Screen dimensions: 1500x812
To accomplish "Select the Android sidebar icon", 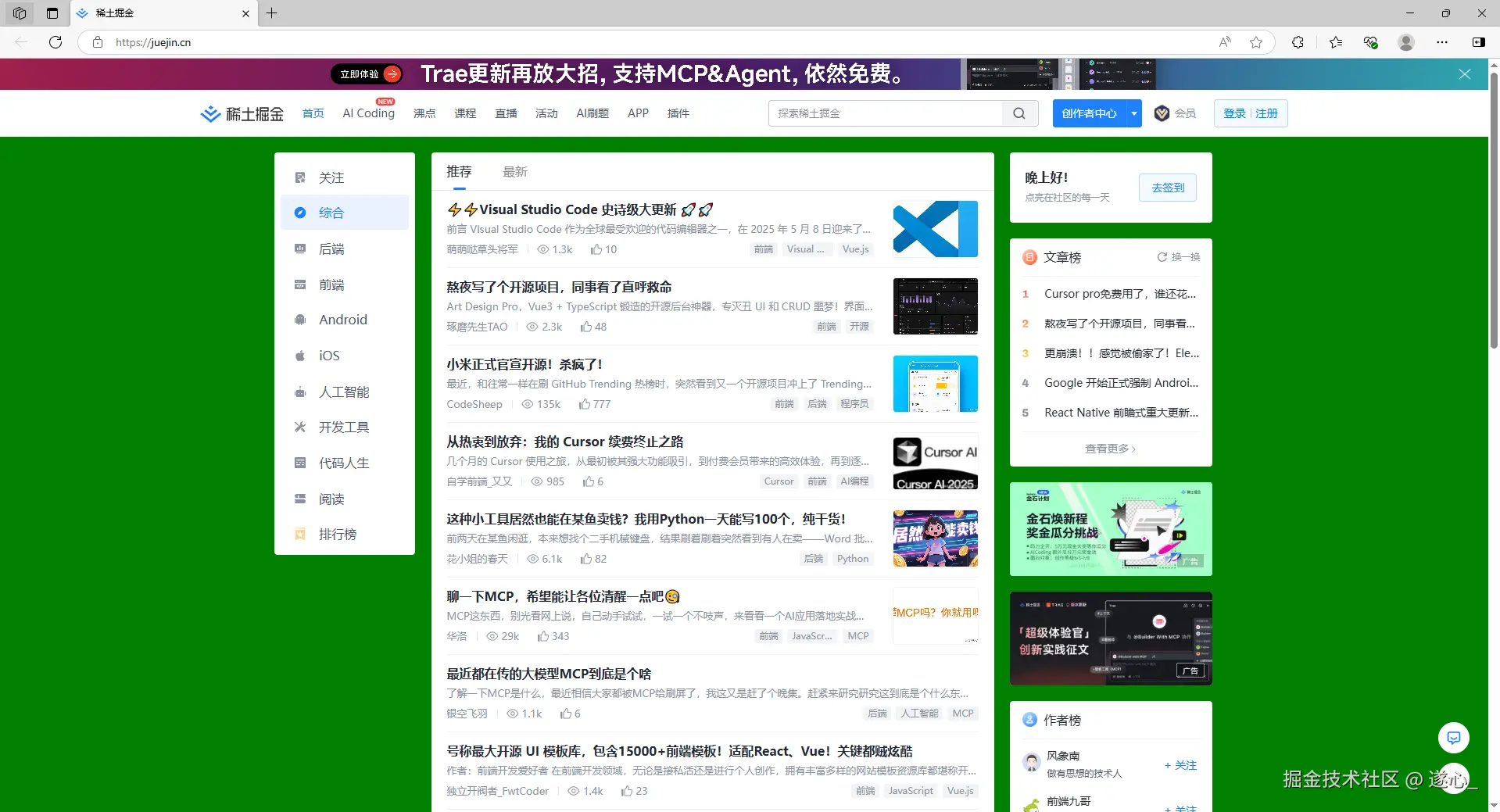I will (x=299, y=320).
